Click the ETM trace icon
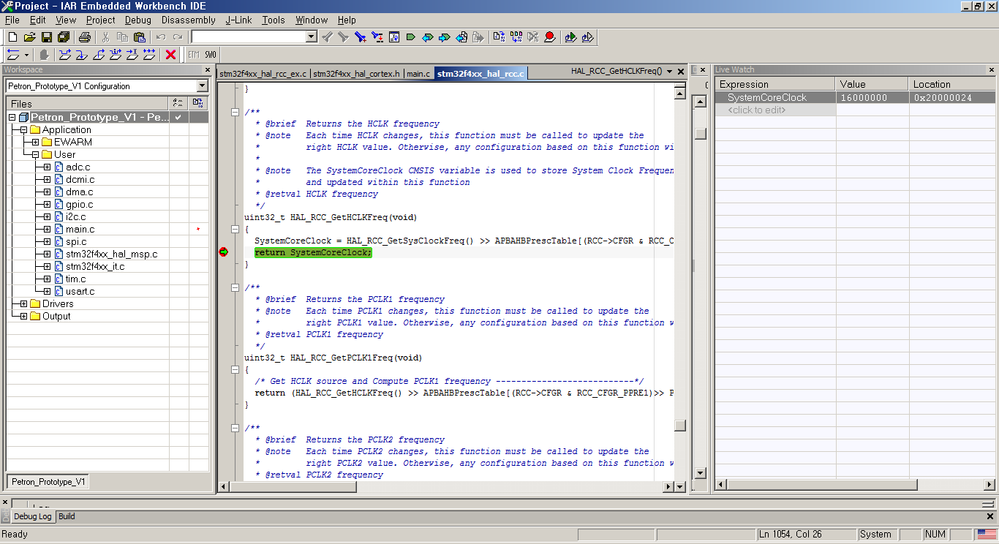This screenshot has height=544, width=999. click(x=194, y=55)
